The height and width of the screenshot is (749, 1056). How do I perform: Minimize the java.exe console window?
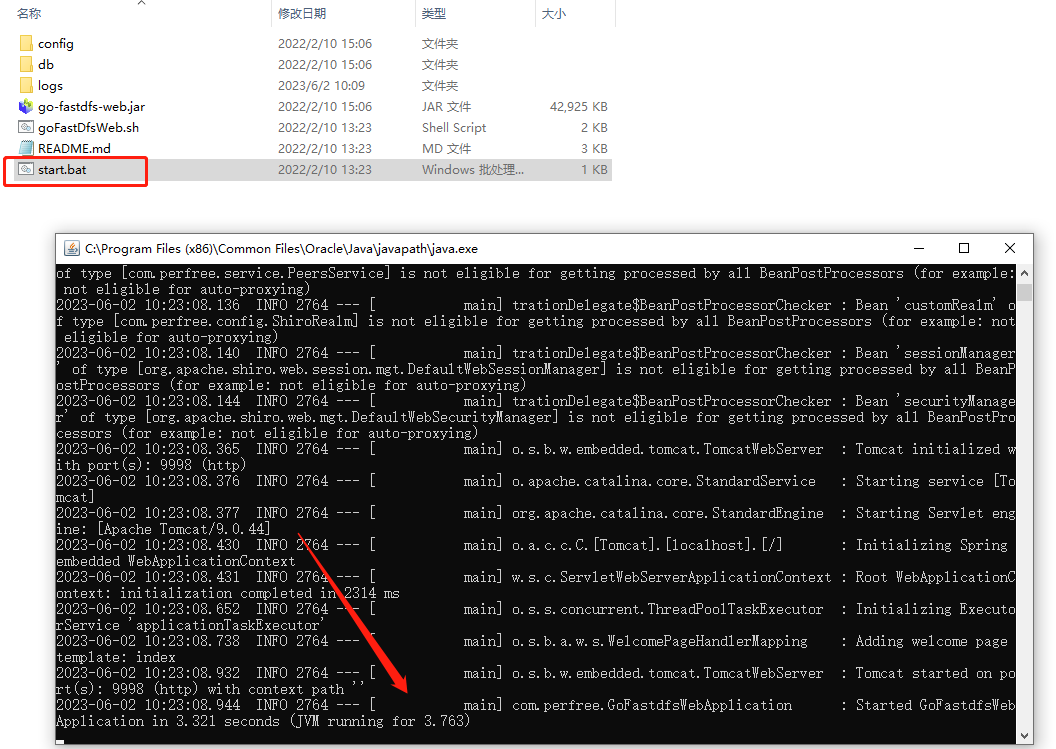click(x=919, y=249)
